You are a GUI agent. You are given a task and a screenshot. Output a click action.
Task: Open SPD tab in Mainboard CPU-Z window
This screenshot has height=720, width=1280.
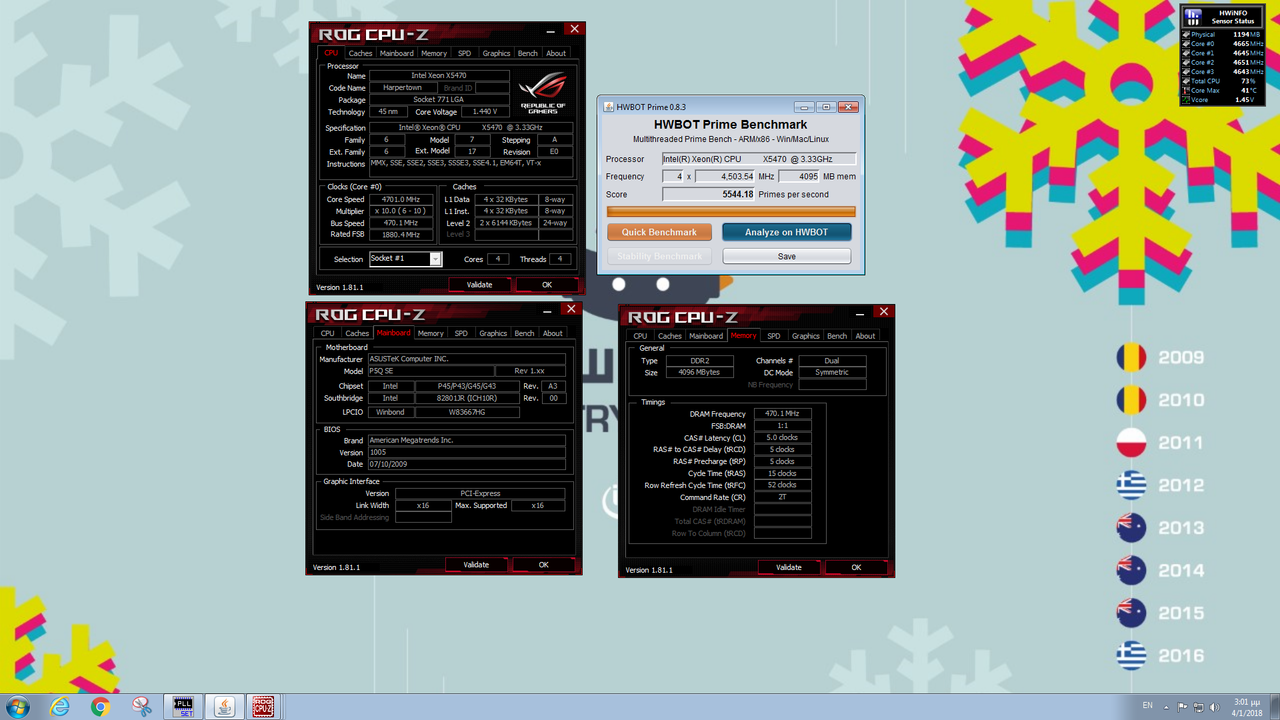(461, 333)
